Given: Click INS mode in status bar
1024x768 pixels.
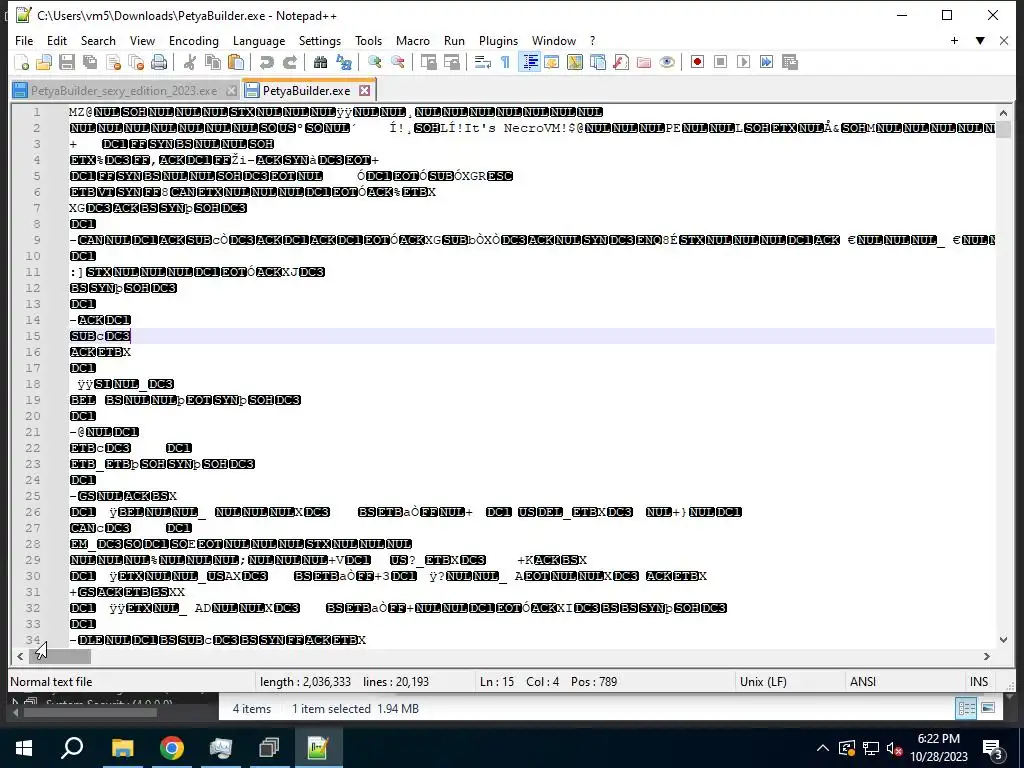Looking at the screenshot, I should 979,682.
